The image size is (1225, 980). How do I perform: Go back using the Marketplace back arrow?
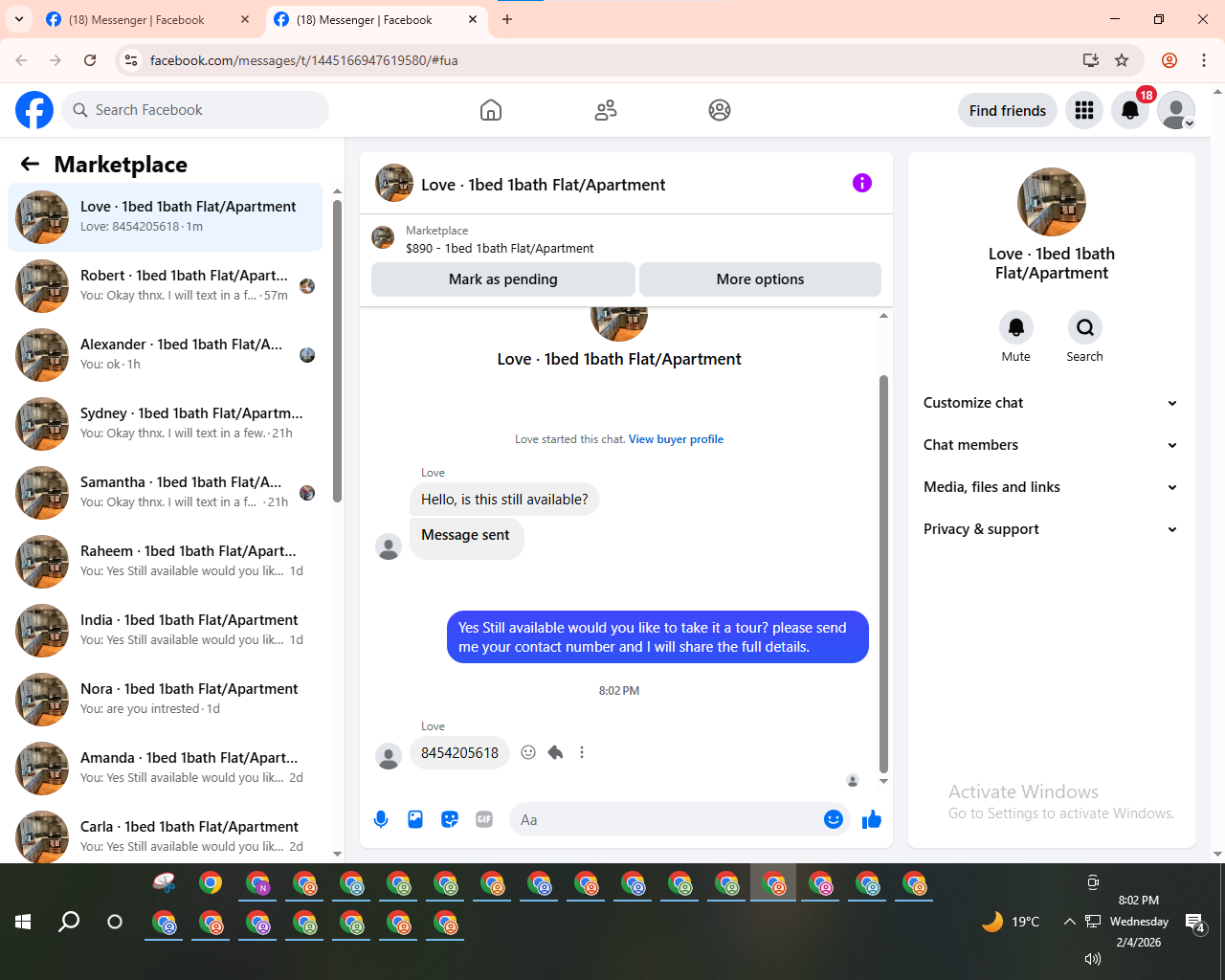(x=30, y=164)
